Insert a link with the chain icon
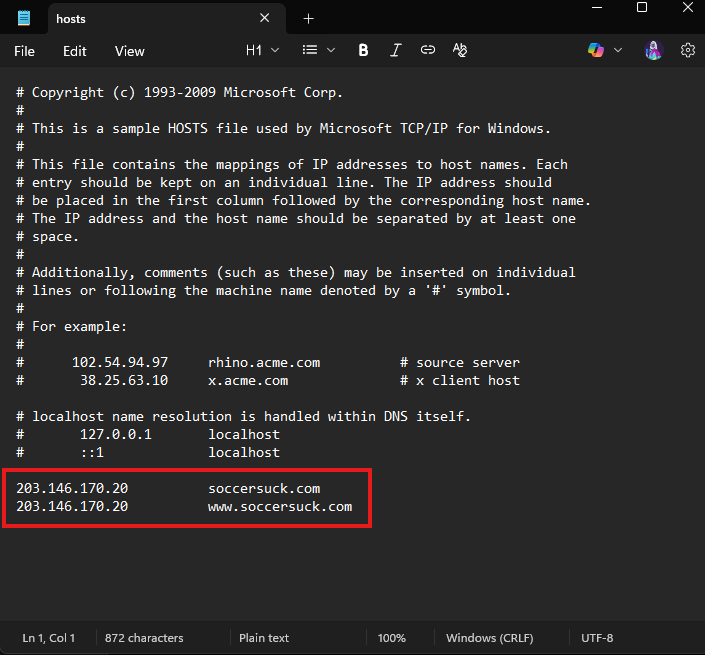Viewport: 705px width, 655px height. [x=428, y=50]
